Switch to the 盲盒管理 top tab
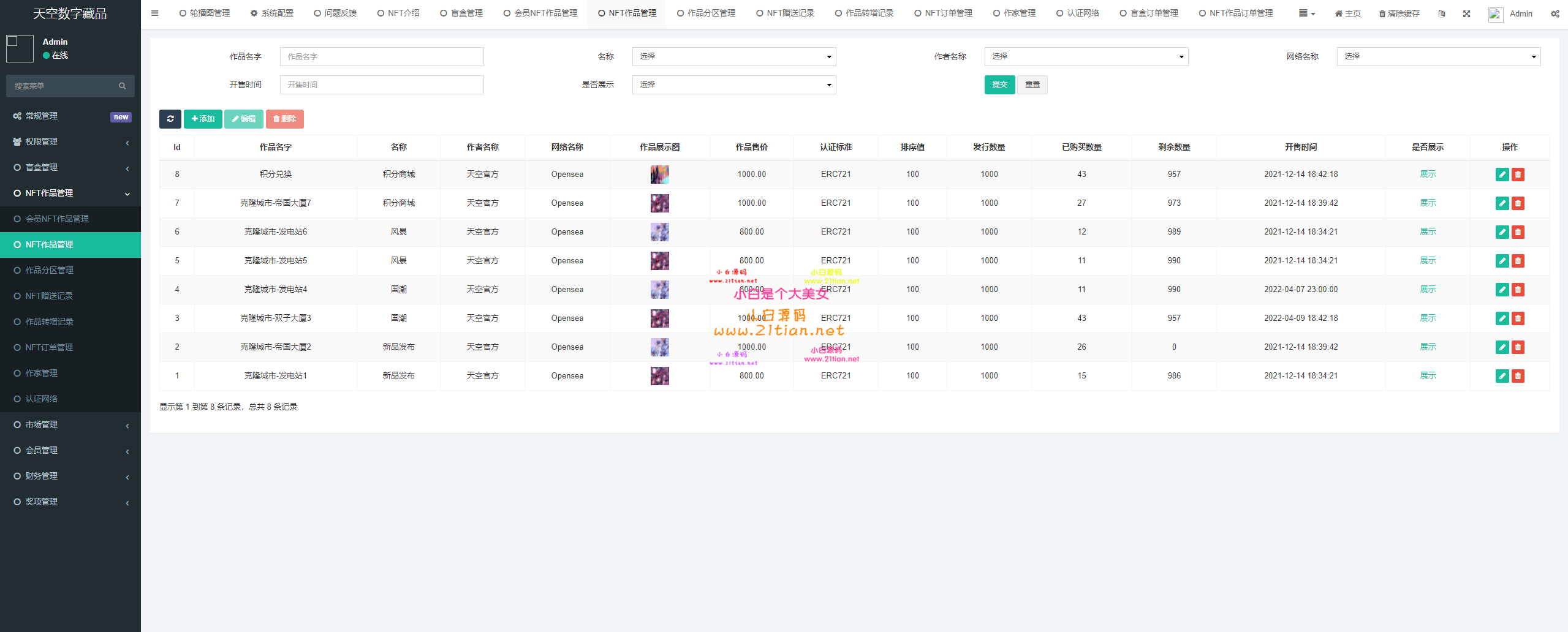This screenshot has height=632, width=1568. pyautogui.click(x=461, y=13)
